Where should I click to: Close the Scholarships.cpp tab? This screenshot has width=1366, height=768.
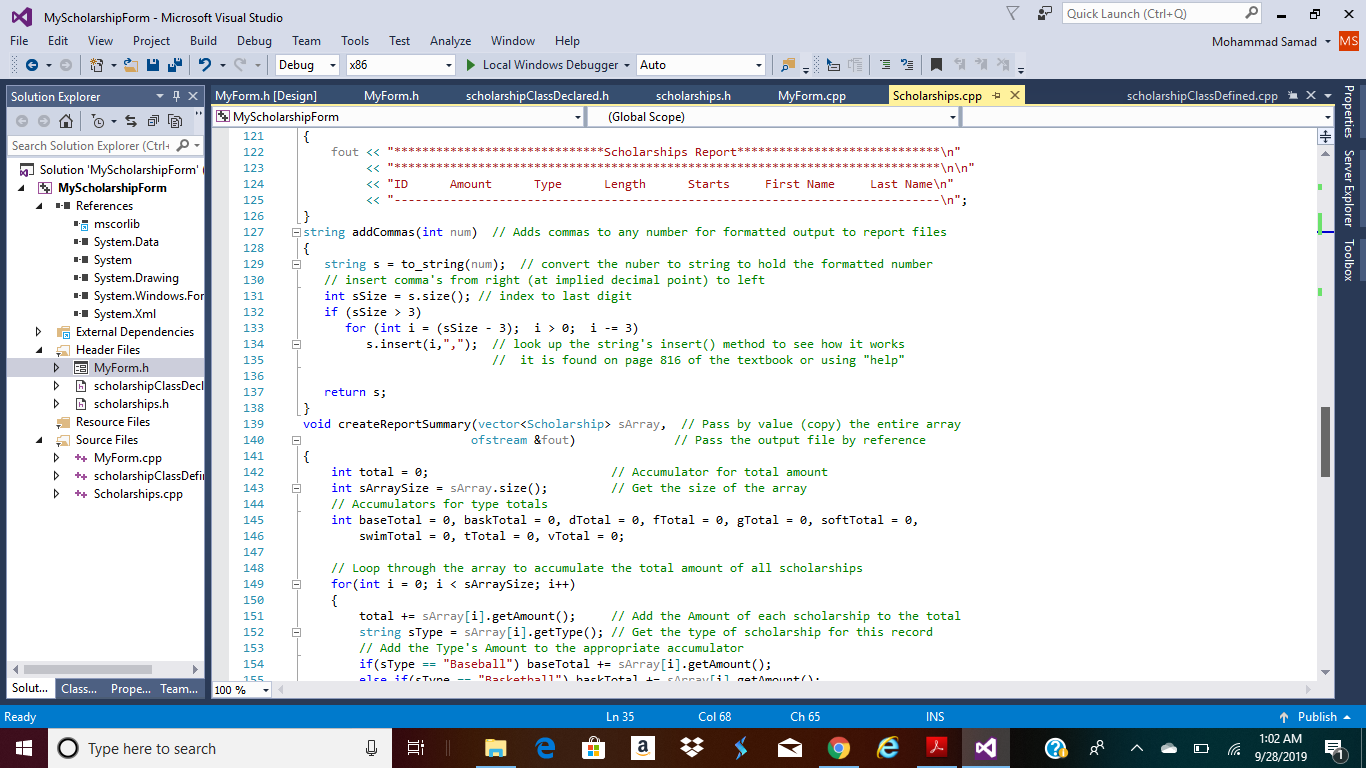coord(1015,96)
